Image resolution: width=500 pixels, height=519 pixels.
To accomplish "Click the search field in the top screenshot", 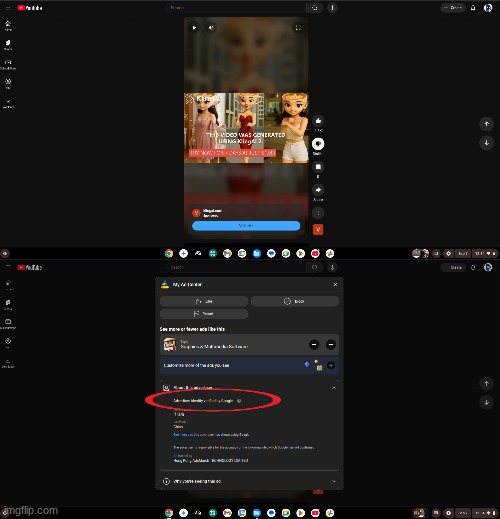I will click(x=236, y=8).
